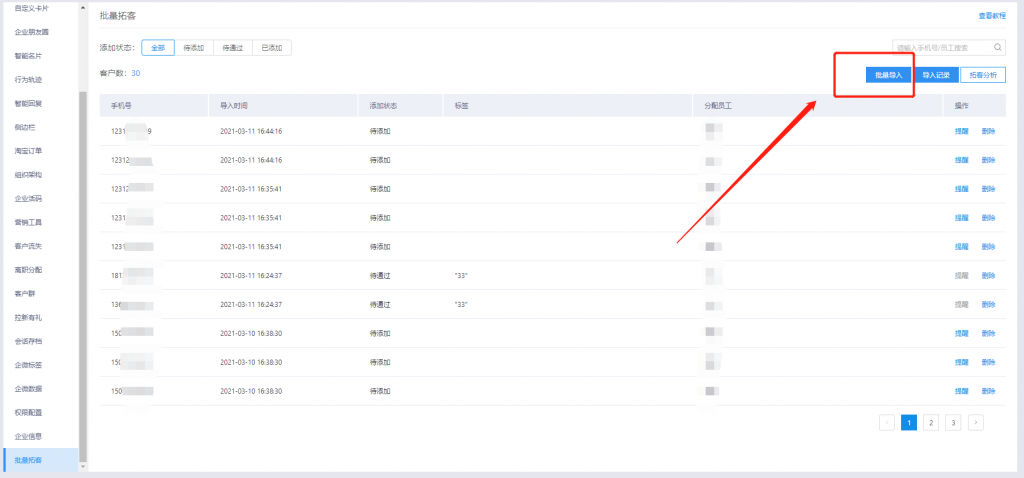Click the "33" tag in 181 row
Screen dimensions: 1024x478
(x=461, y=276)
